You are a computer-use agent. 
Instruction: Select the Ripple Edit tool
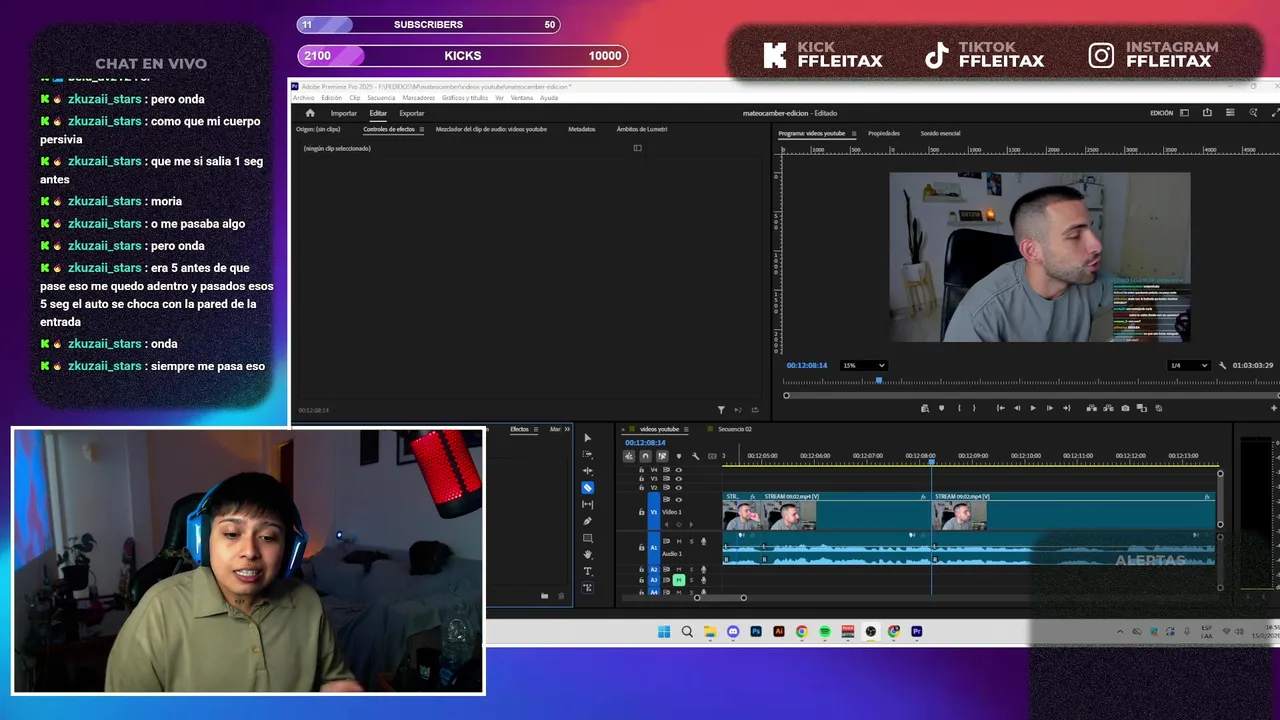pos(588,471)
